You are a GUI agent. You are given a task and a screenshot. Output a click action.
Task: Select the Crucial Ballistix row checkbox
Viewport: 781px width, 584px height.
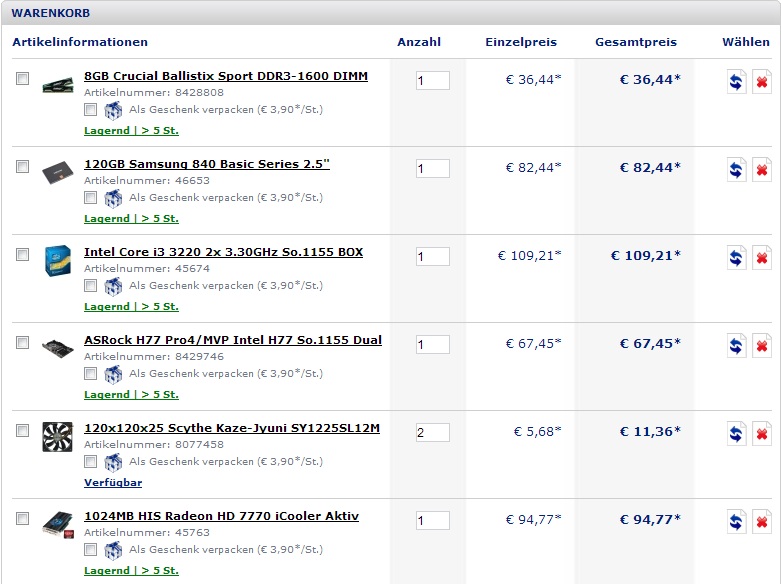(22, 78)
